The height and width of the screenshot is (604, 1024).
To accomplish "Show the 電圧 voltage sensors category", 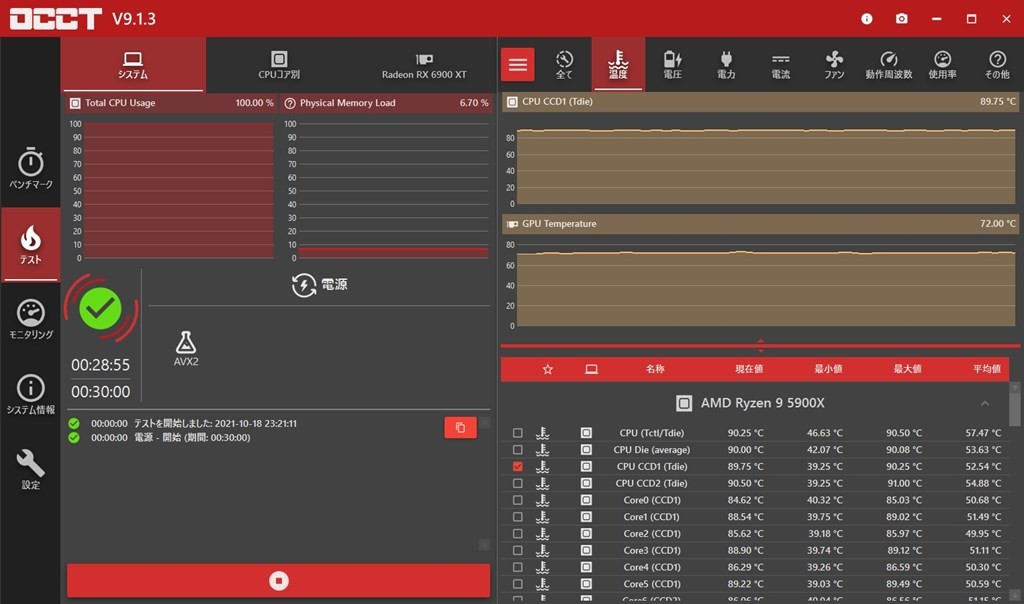I will pyautogui.click(x=673, y=65).
